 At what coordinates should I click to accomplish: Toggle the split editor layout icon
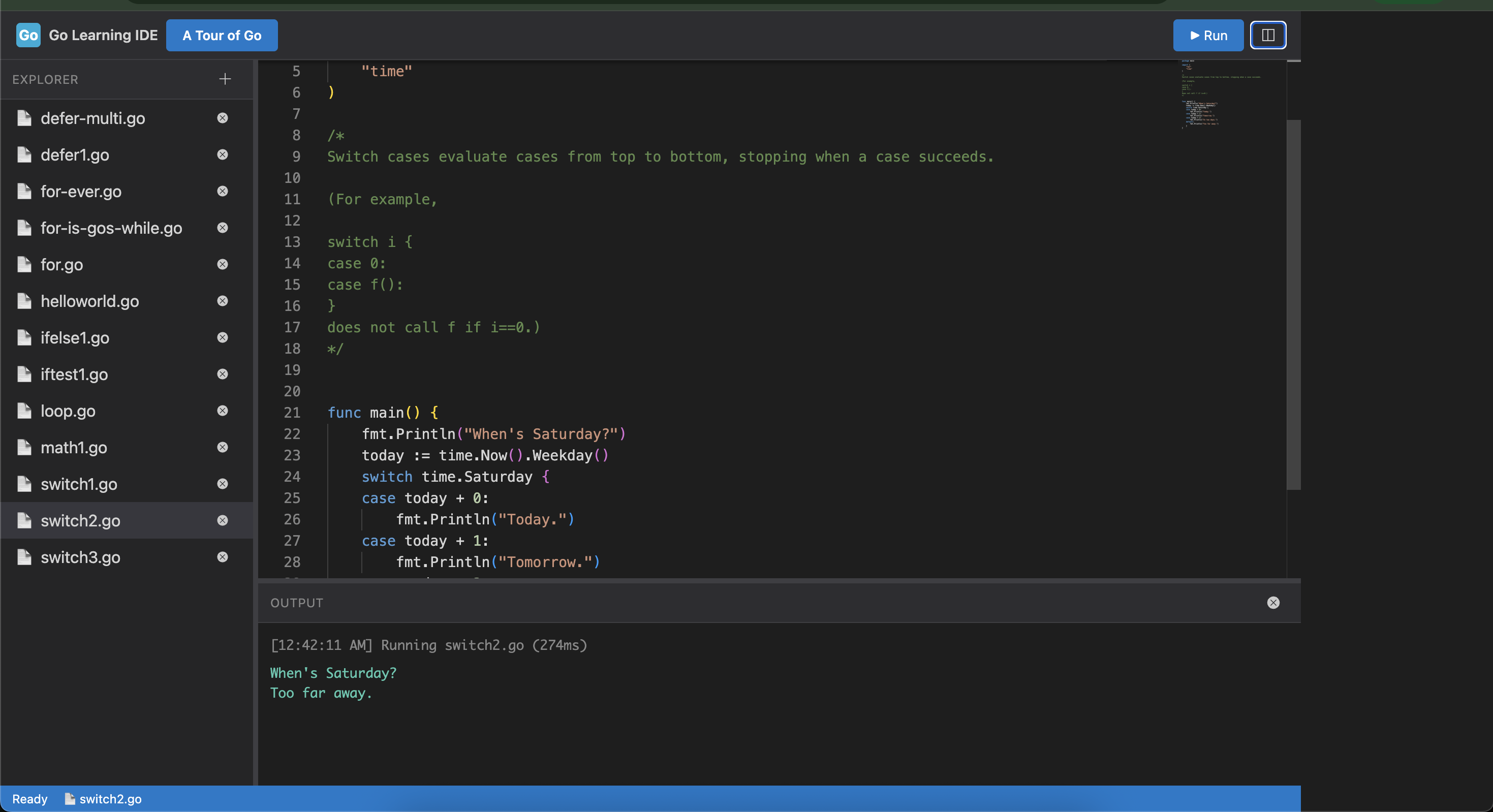(x=1267, y=35)
